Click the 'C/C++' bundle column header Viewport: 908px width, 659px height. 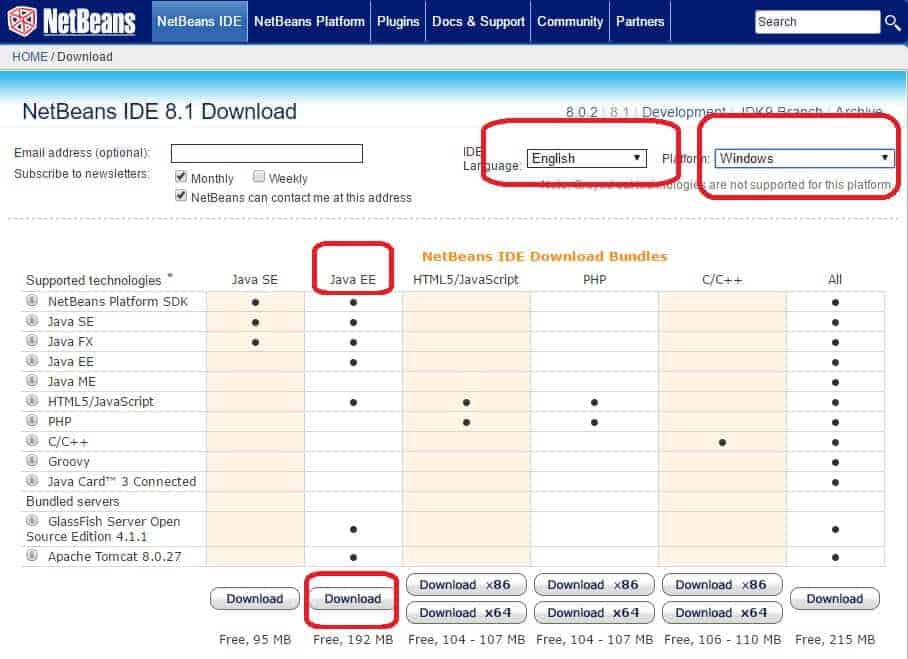pyautogui.click(x=722, y=280)
